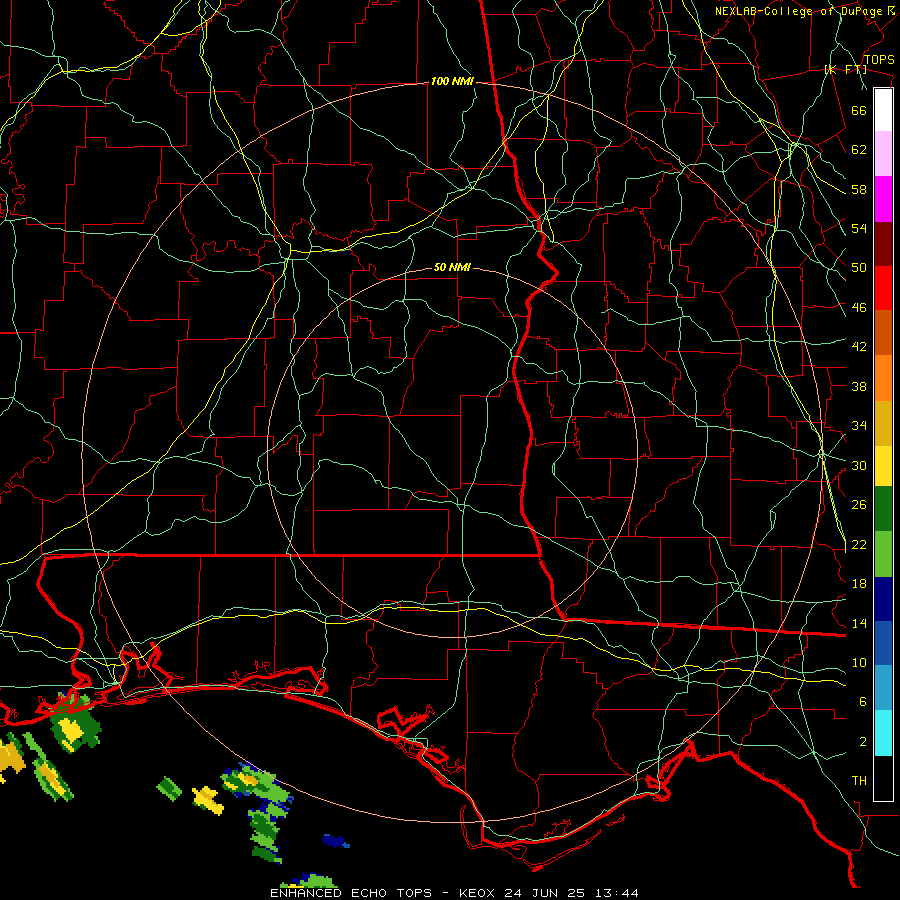
Task: Click the "26" legend value
Action: pyautogui.click(x=859, y=505)
